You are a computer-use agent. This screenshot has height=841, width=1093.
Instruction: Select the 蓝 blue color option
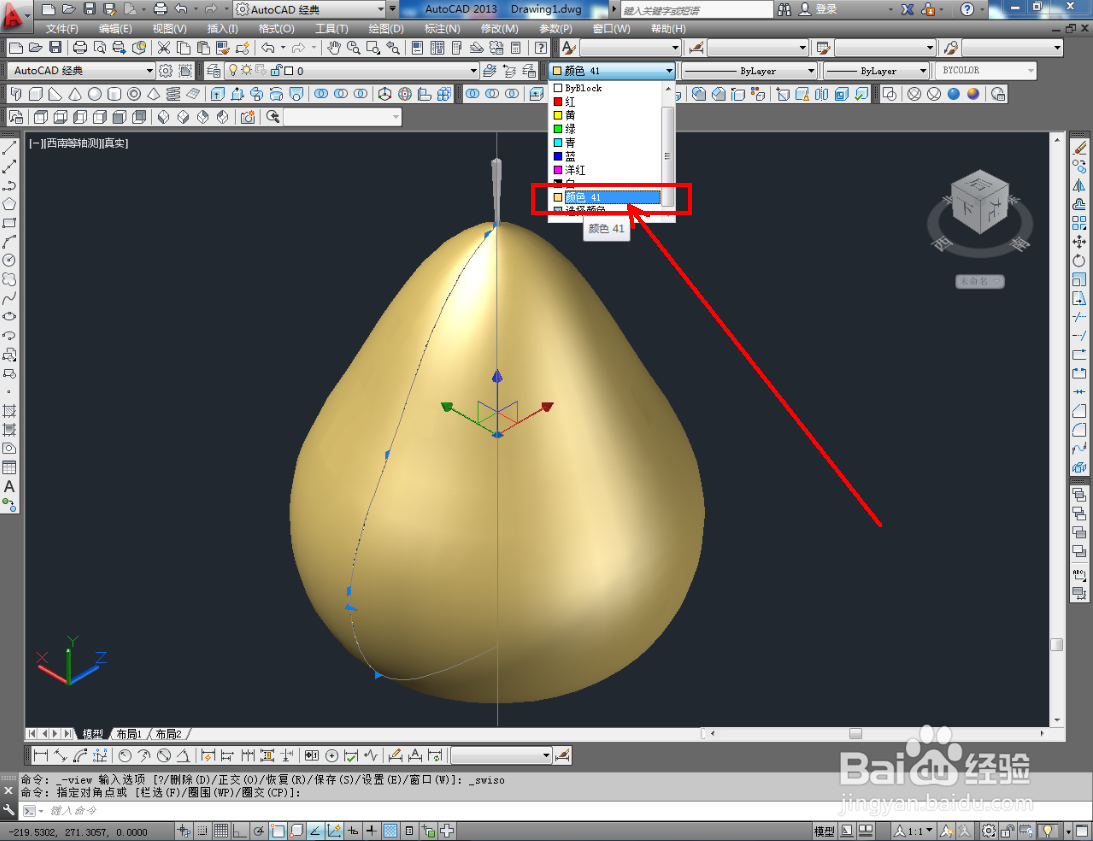click(605, 156)
